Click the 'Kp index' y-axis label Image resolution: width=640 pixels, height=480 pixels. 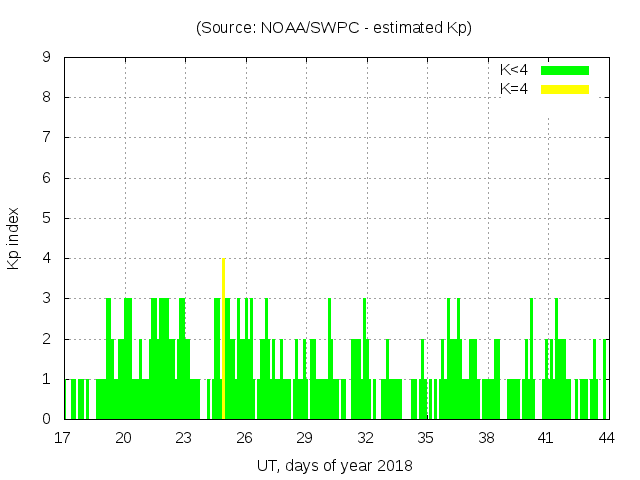point(14,239)
